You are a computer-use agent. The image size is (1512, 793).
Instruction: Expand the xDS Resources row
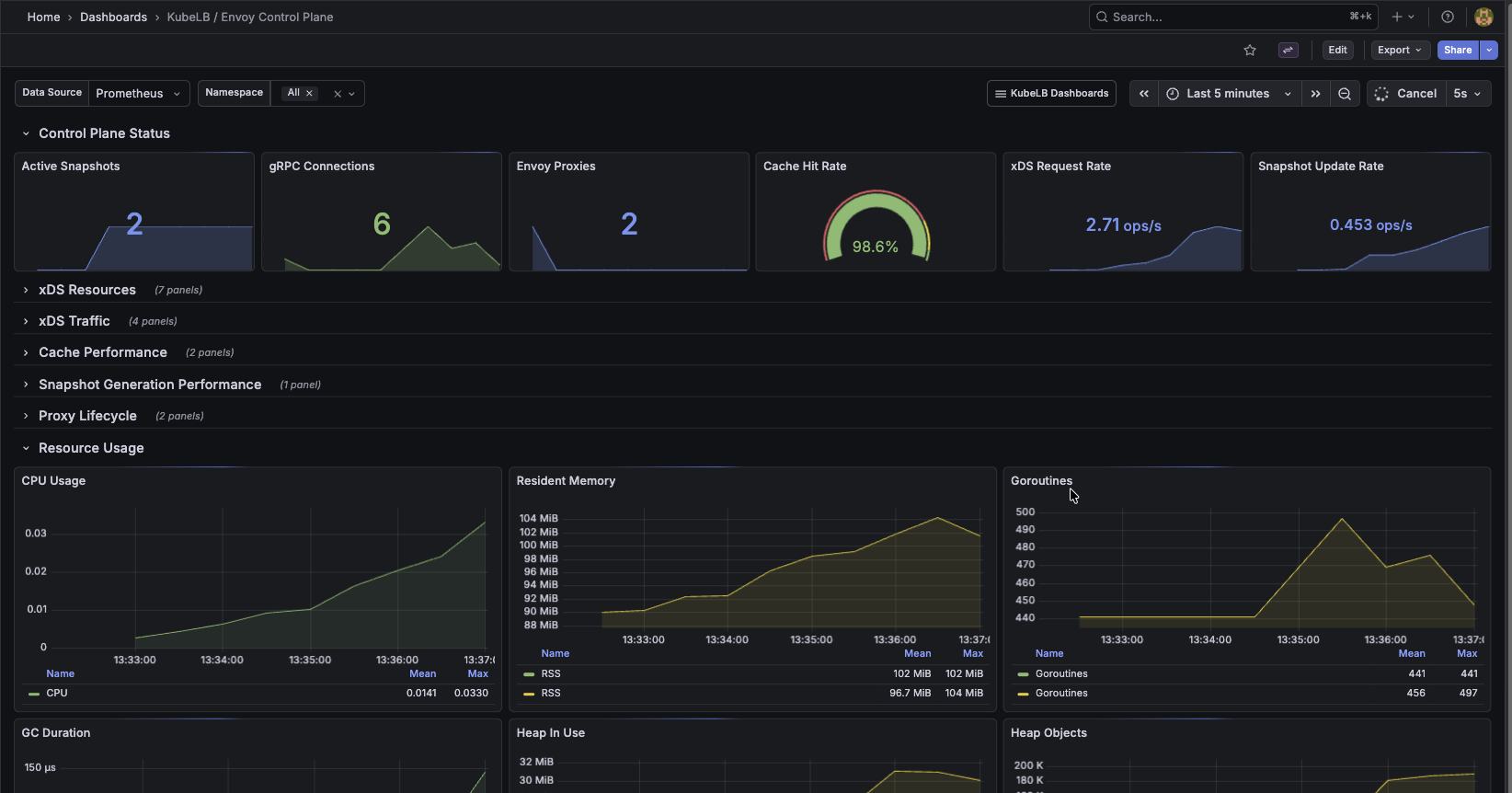pos(87,290)
